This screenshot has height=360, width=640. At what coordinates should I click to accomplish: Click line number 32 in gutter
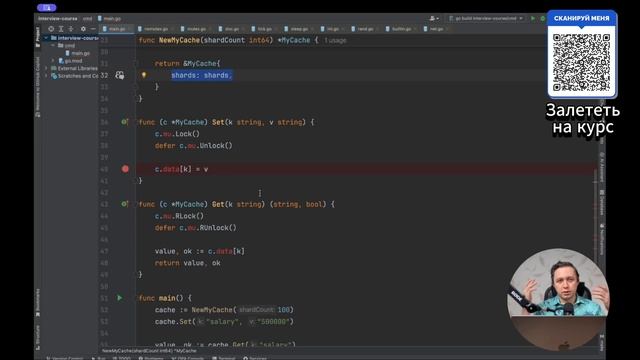pos(104,75)
